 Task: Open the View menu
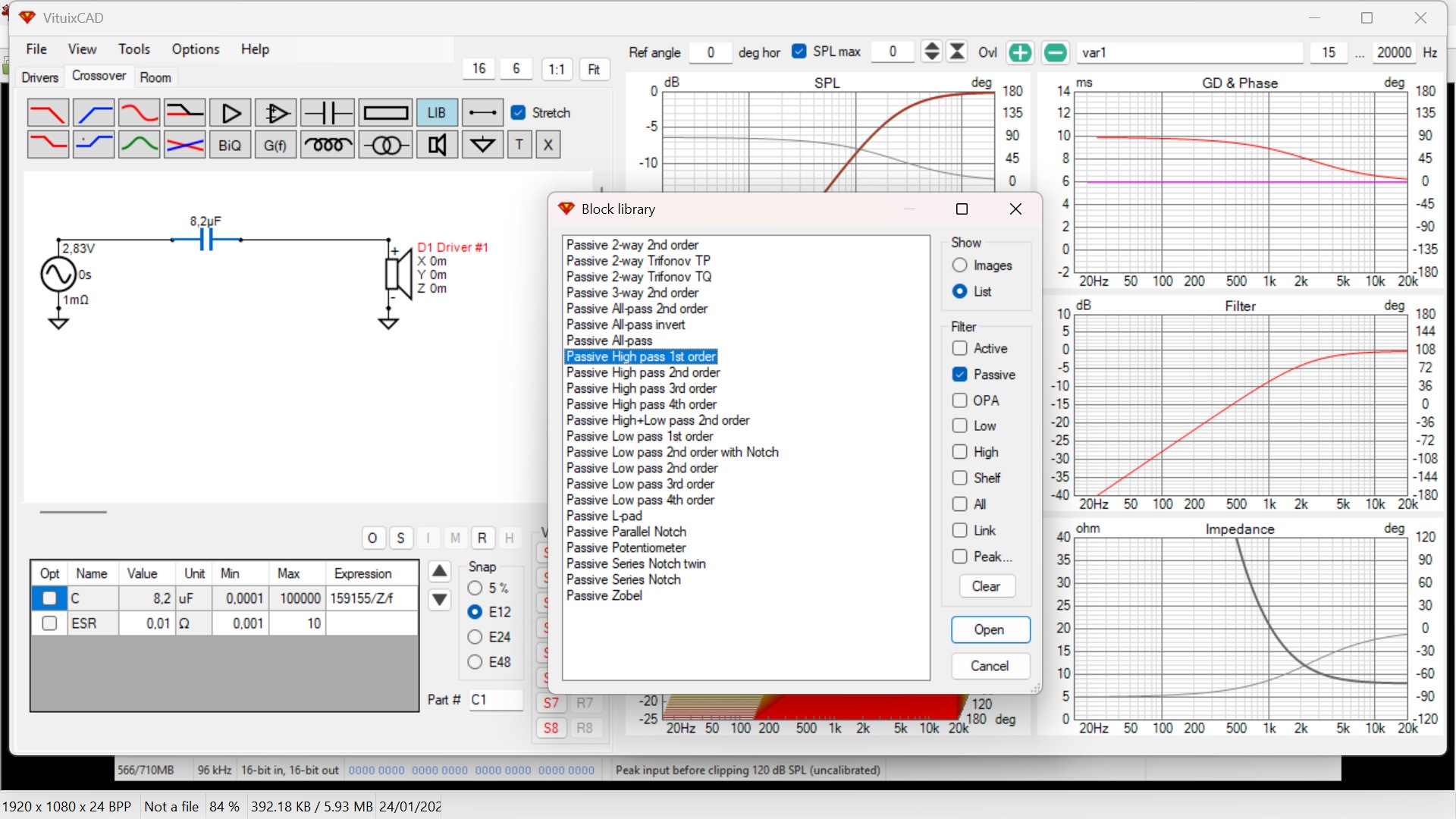(x=82, y=49)
